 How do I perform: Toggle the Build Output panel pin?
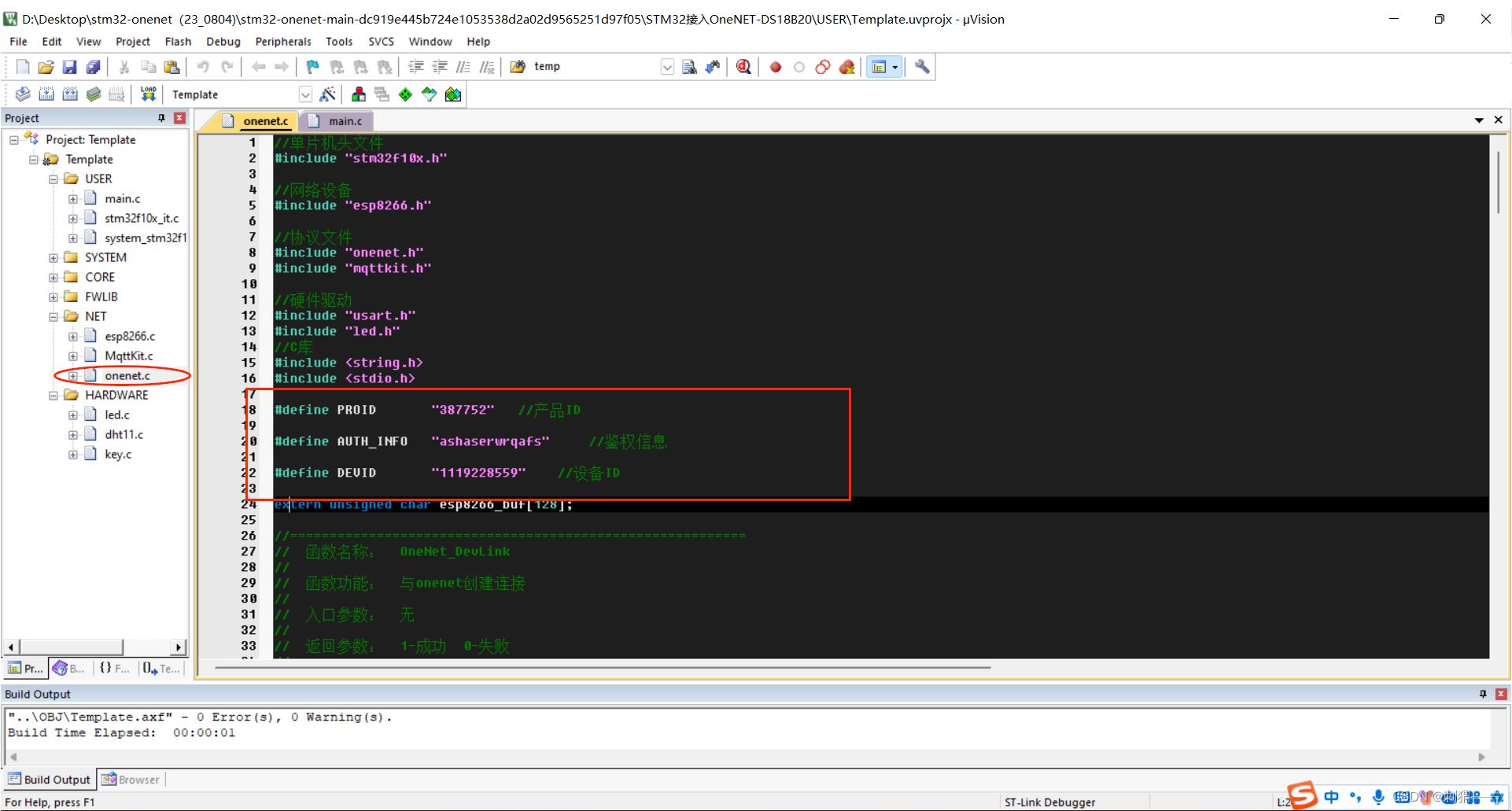[x=1483, y=694]
